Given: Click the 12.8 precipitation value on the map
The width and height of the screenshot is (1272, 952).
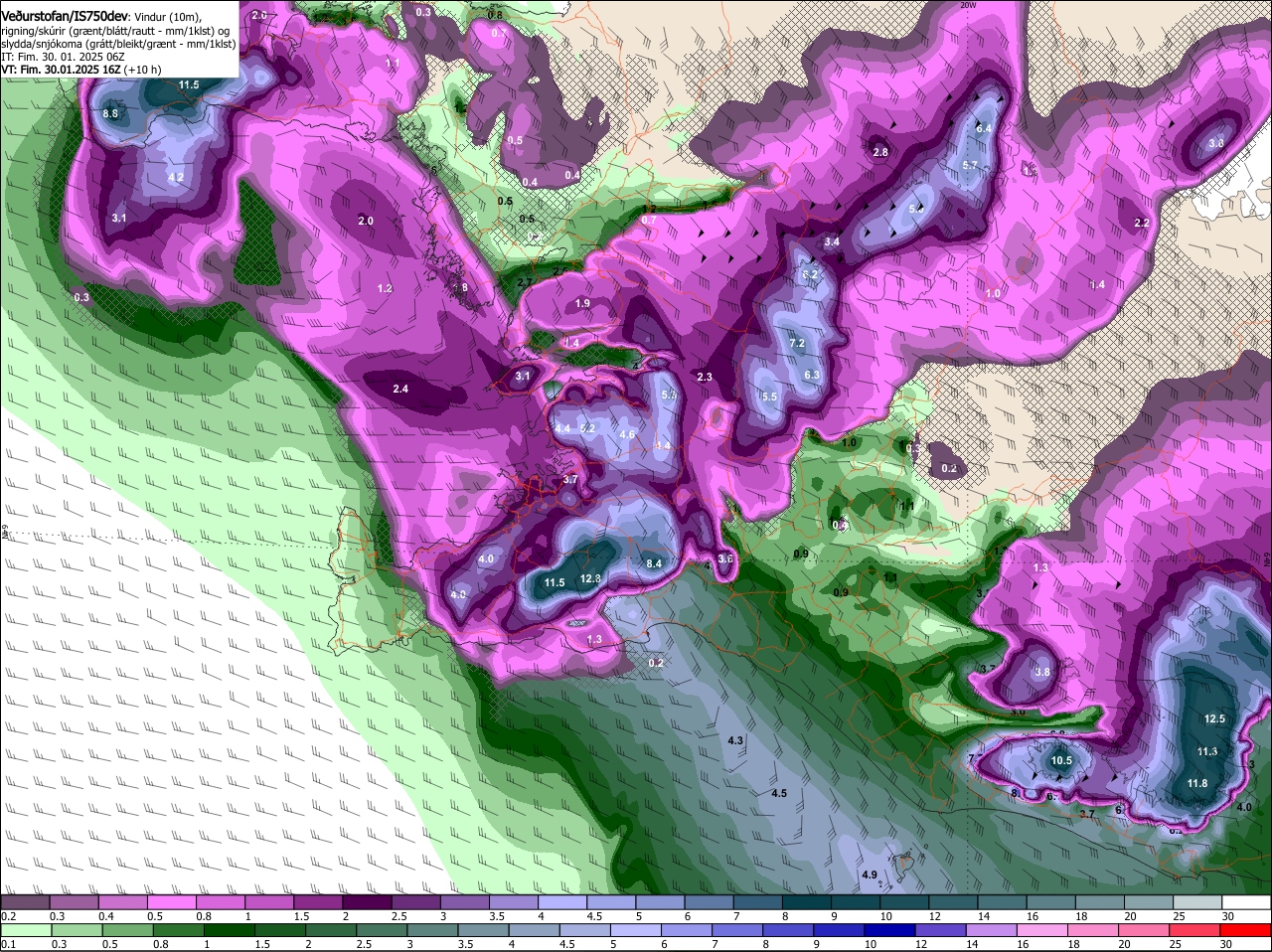Looking at the screenshot, I should coord(591,578).
